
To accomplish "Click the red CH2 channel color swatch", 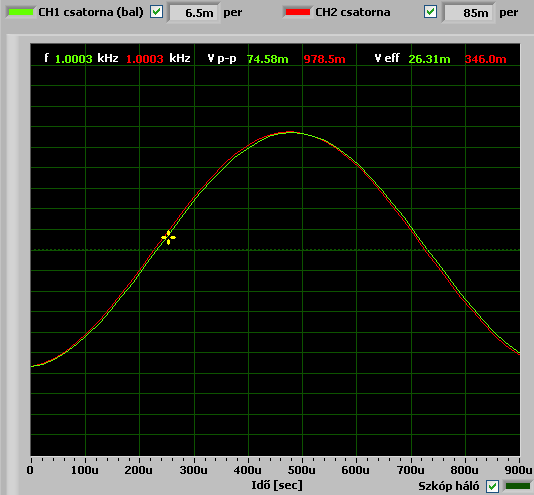I will click(298, 12).
